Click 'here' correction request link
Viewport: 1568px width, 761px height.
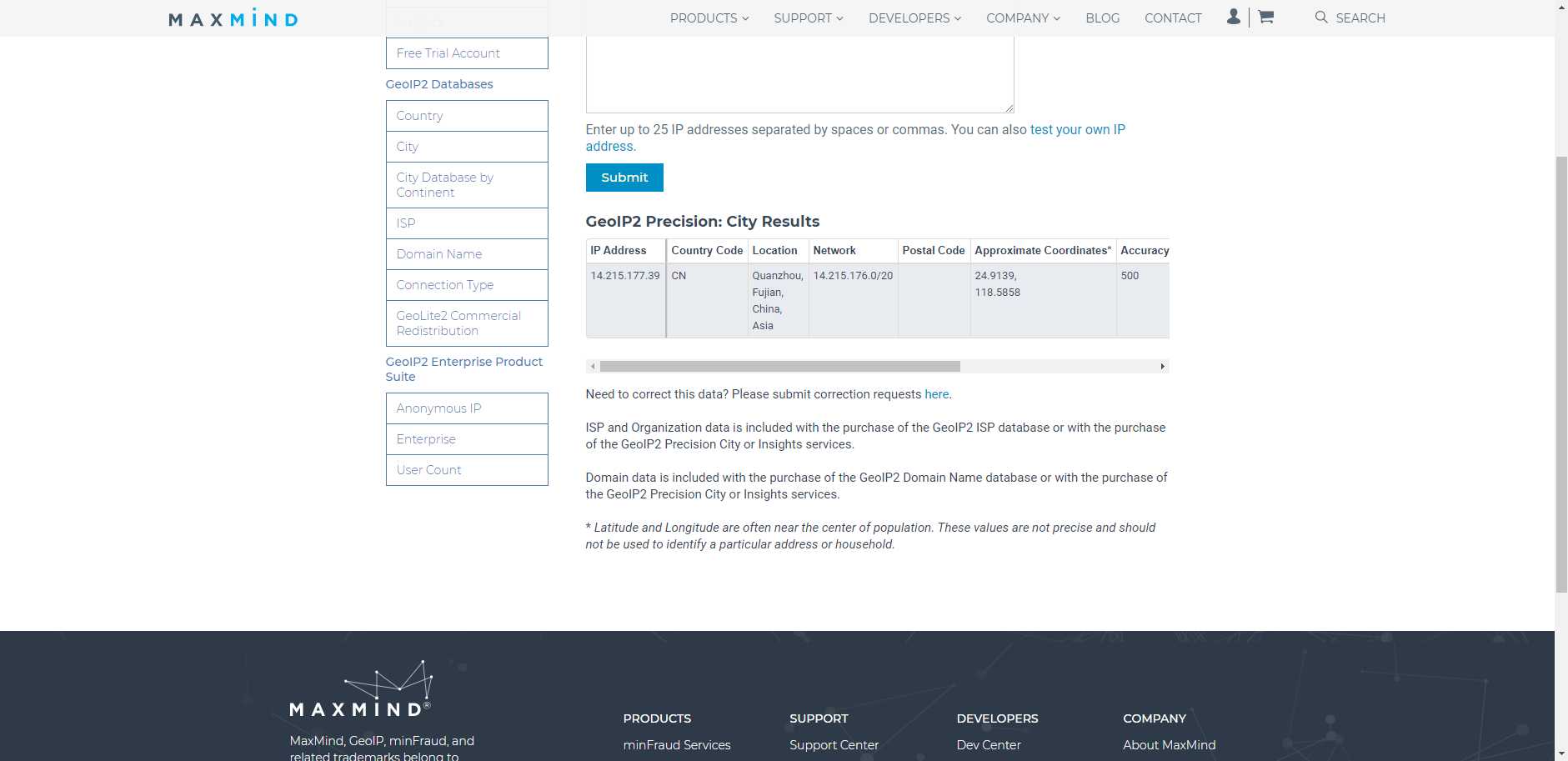(937, 394)
